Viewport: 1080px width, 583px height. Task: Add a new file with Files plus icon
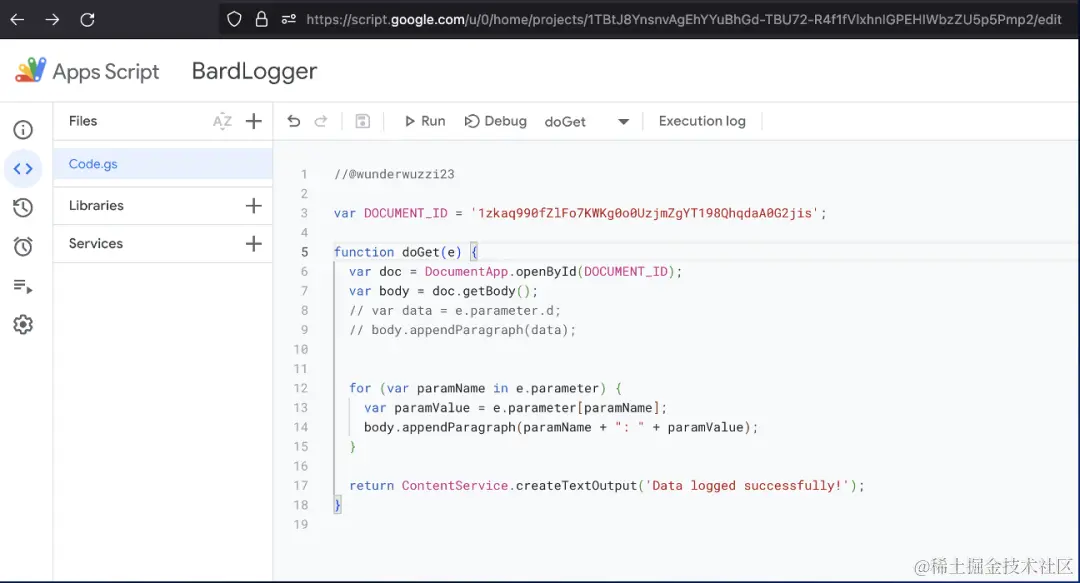253,121
